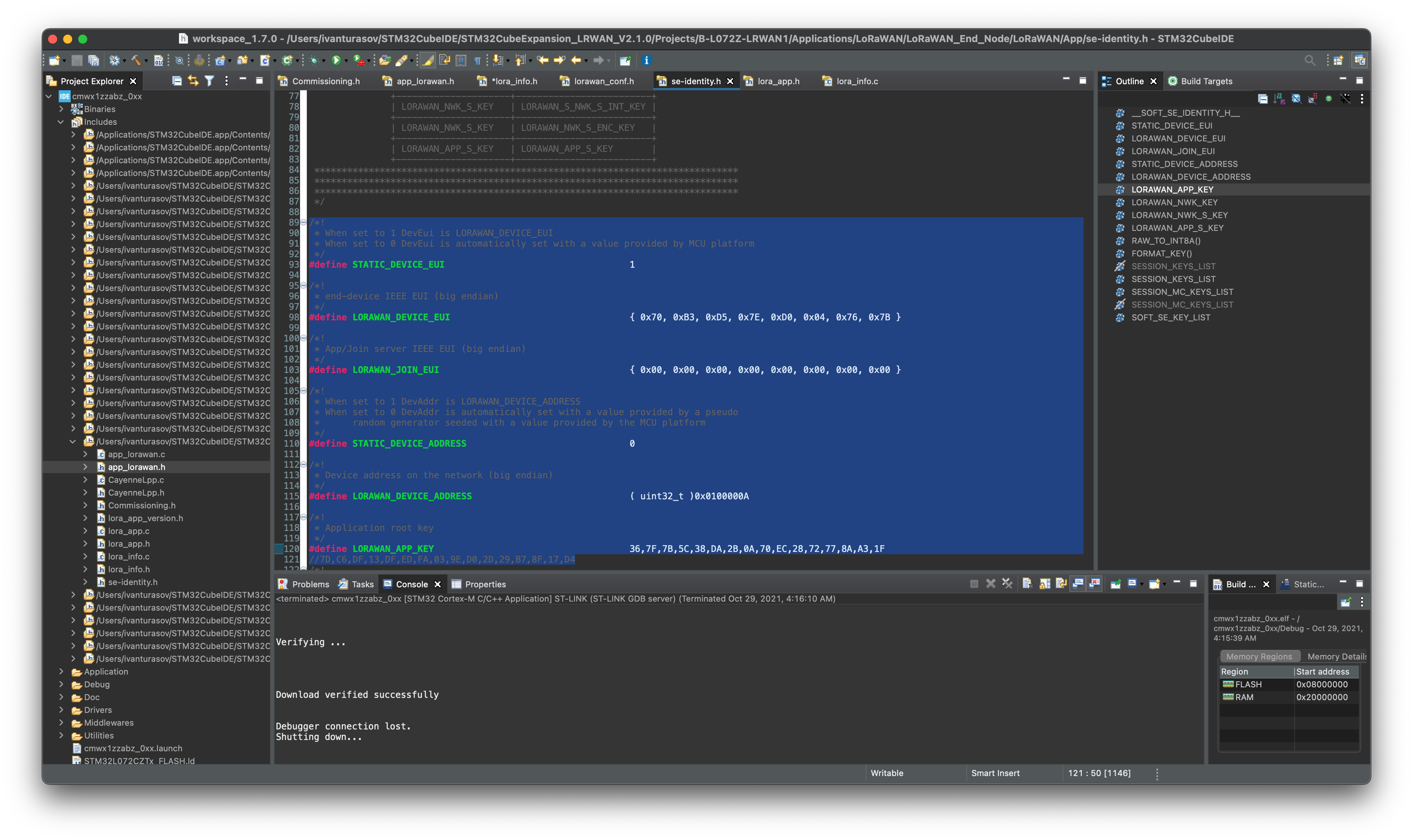
Task: Toggle Console Scroll Lock icon
Action: tap(1045, 584)
